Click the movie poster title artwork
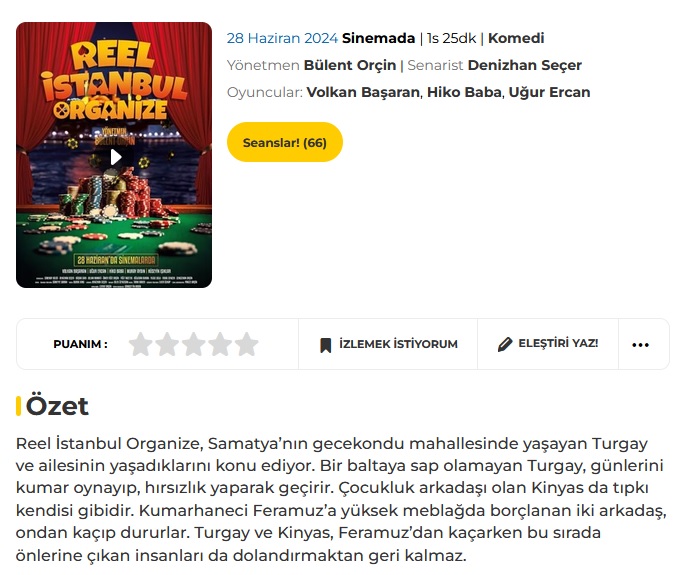This screenshot has width=681, height=575. pos(114,81)
